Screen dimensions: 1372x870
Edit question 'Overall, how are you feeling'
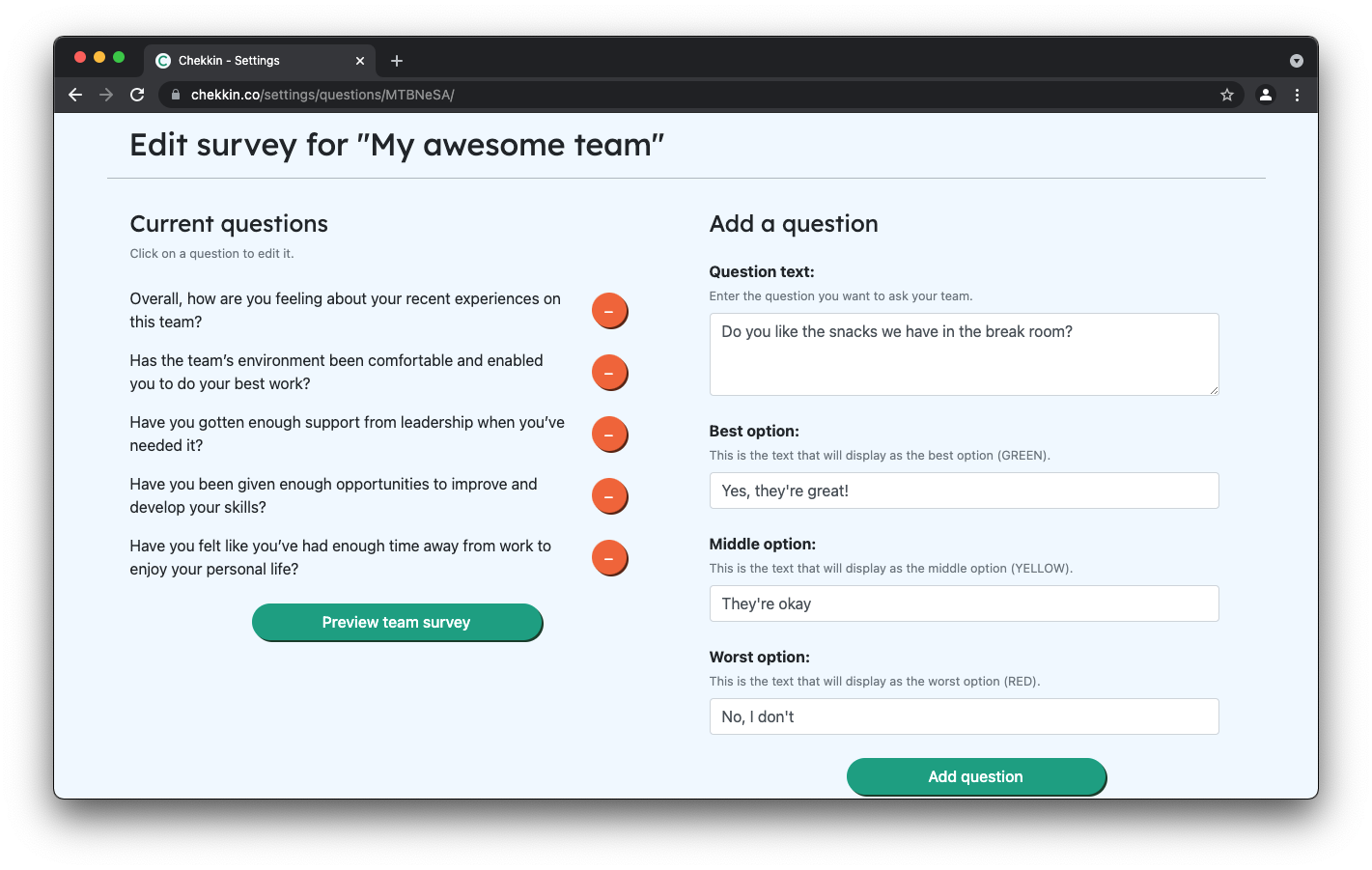click(x=346, y=311)
